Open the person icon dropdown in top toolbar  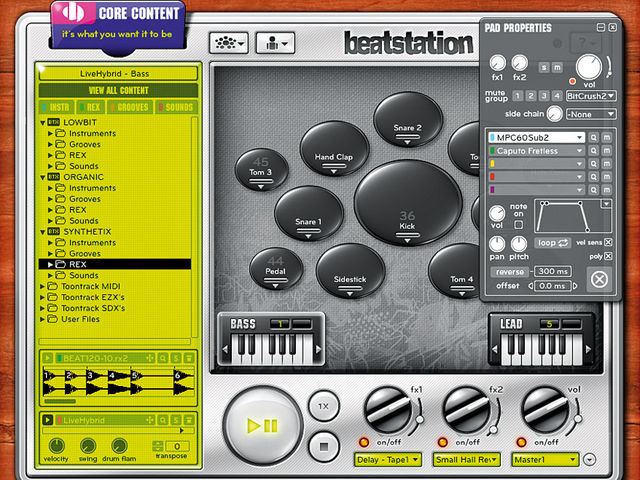276,43
